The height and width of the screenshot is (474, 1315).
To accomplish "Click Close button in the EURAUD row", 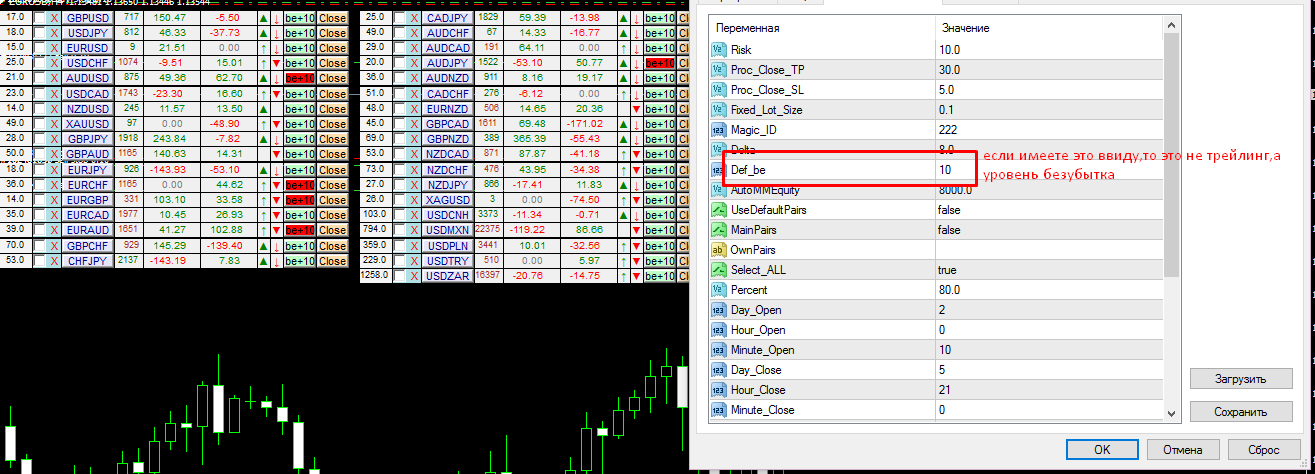I will (x=333, y=228).
